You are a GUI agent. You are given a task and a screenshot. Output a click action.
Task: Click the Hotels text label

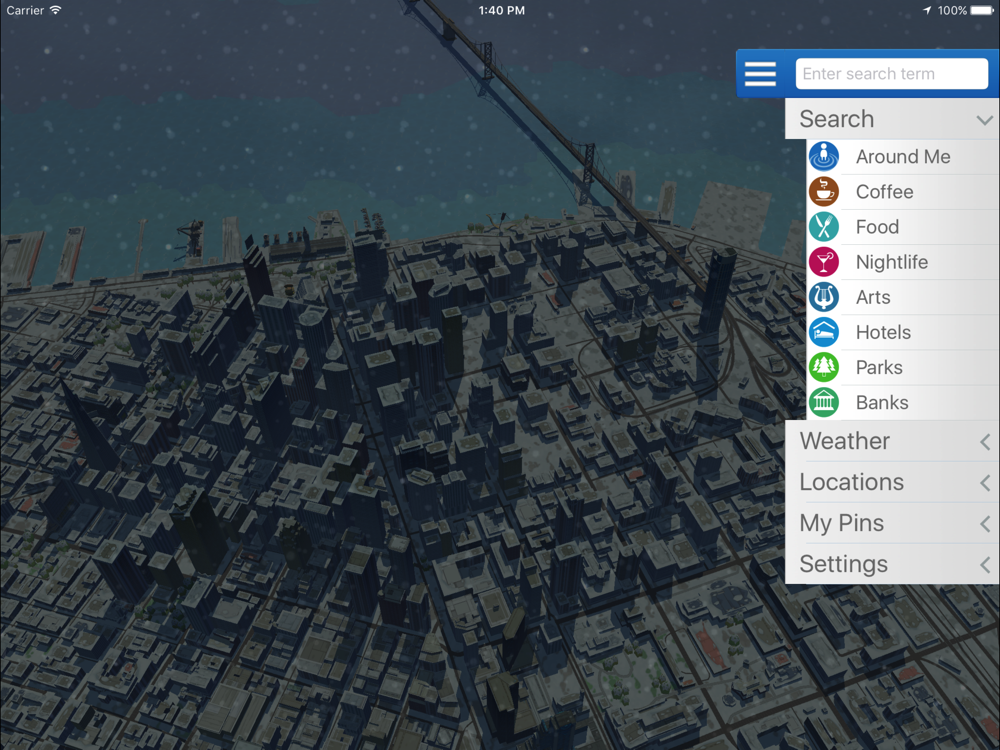(x=883, y=332)
